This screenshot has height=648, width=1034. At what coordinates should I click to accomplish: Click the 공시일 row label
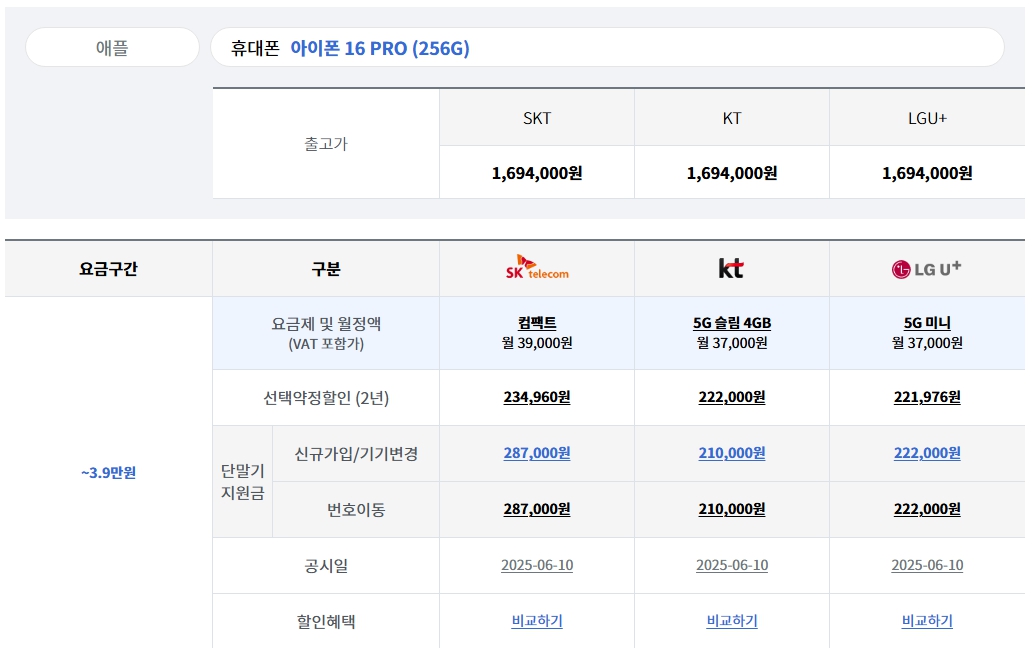click(326, 566)
